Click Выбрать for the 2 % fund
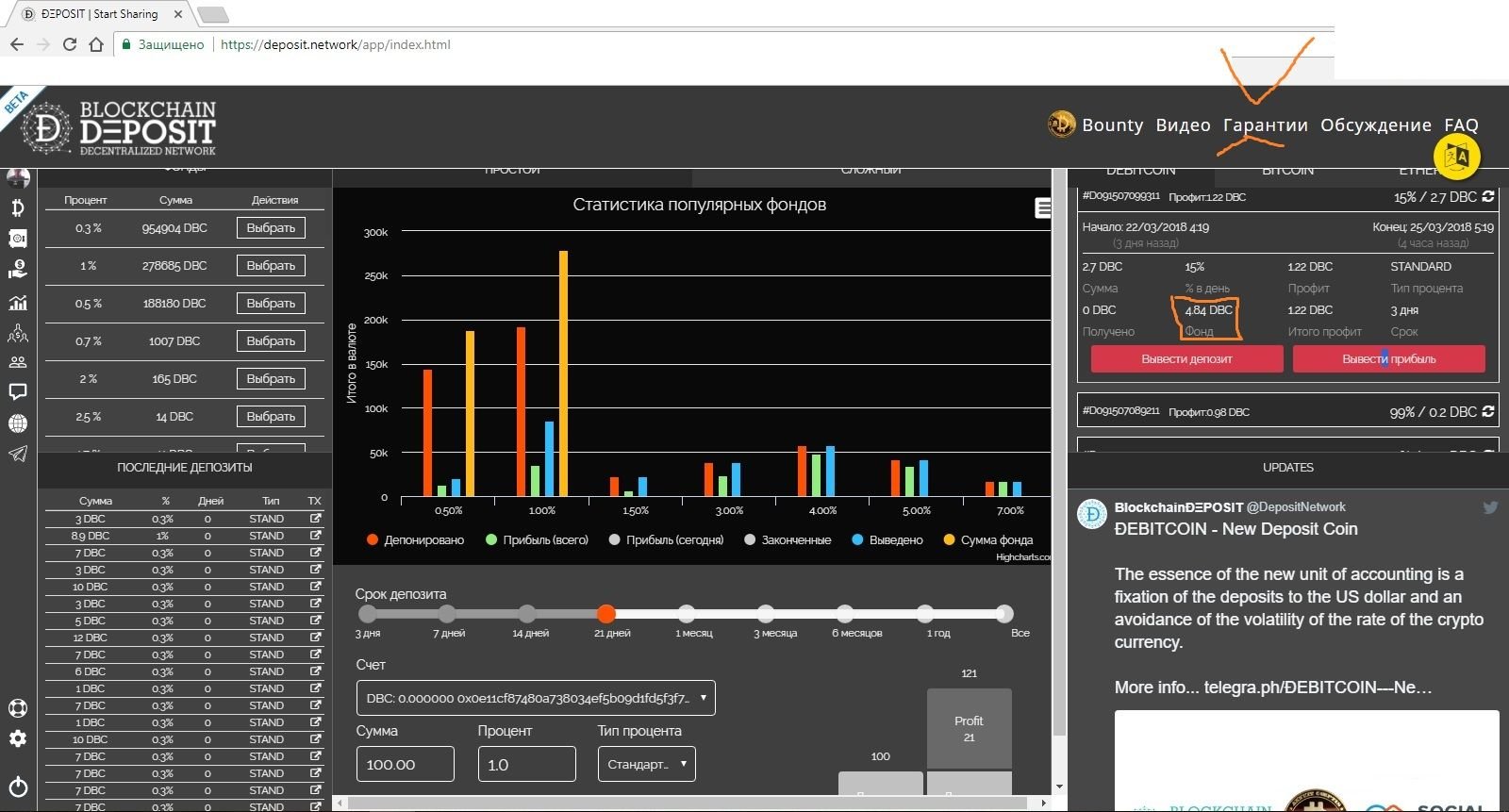Viewport: 1509px width, 812px height. tap(271, 378)
